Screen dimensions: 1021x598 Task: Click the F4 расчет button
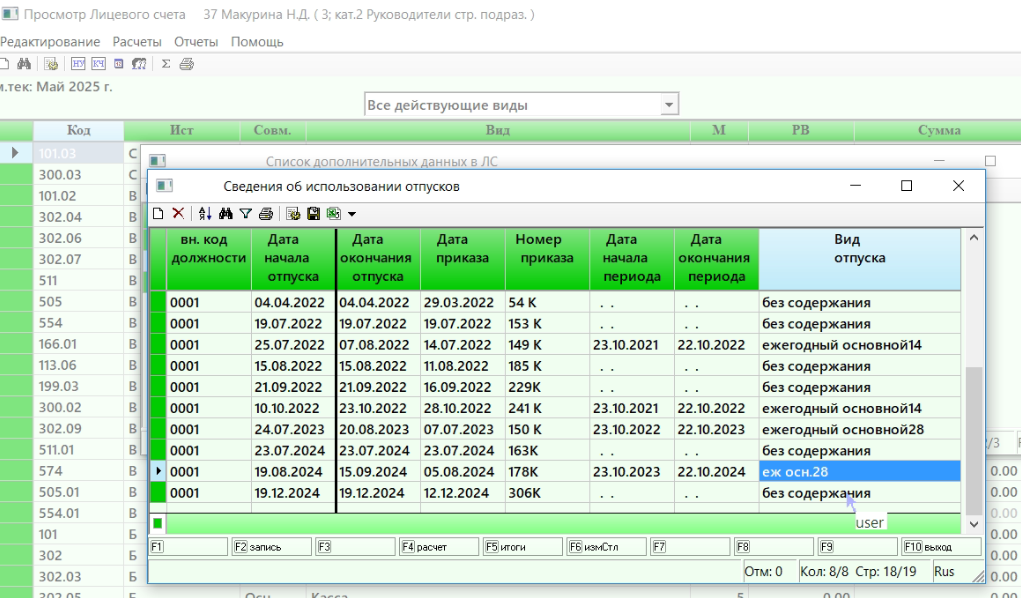[x=440, y=547]
